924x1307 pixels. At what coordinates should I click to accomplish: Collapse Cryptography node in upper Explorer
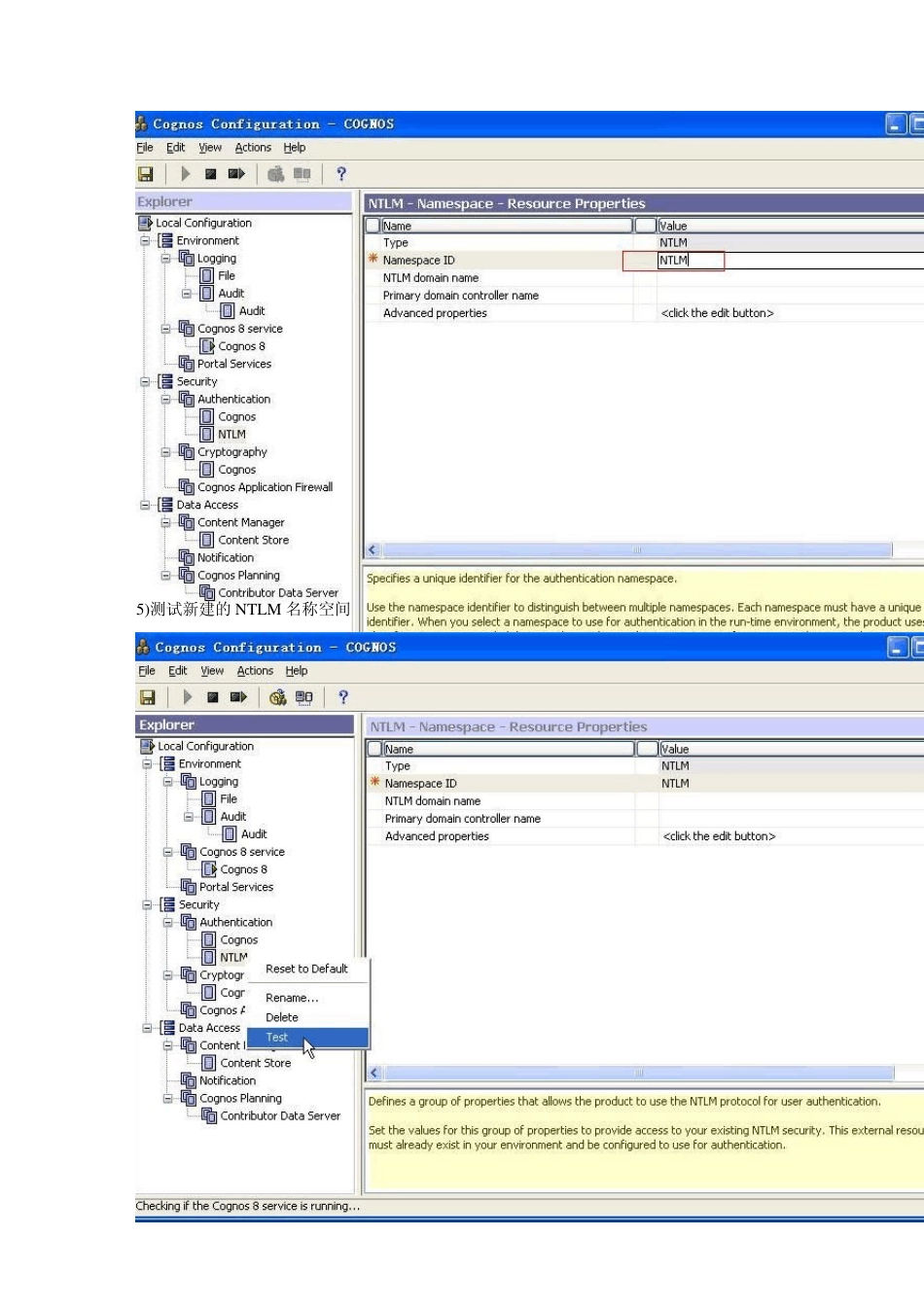pos(165,452)
